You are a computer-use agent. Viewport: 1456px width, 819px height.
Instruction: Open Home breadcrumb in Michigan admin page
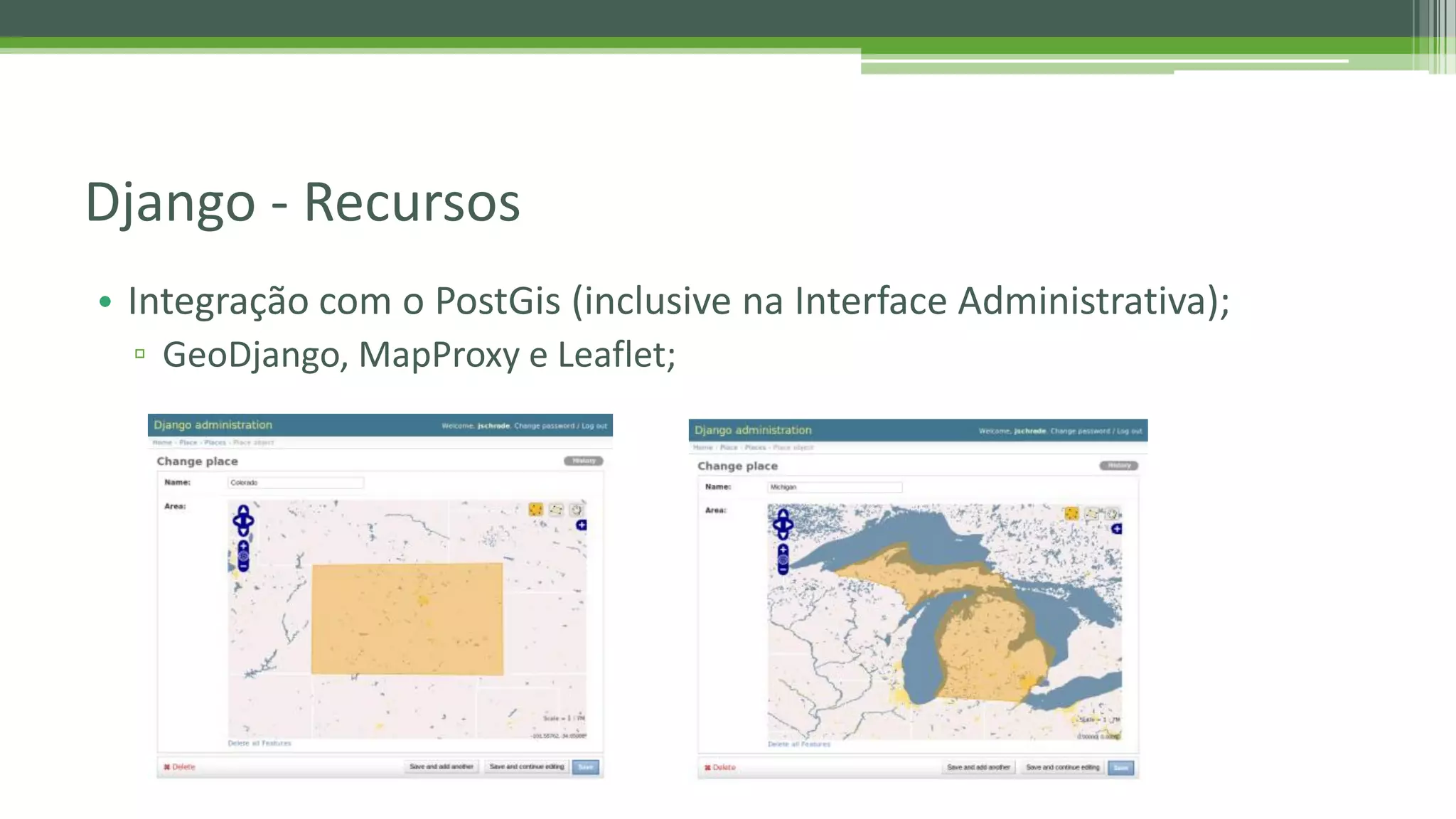[x=703, y=447]
